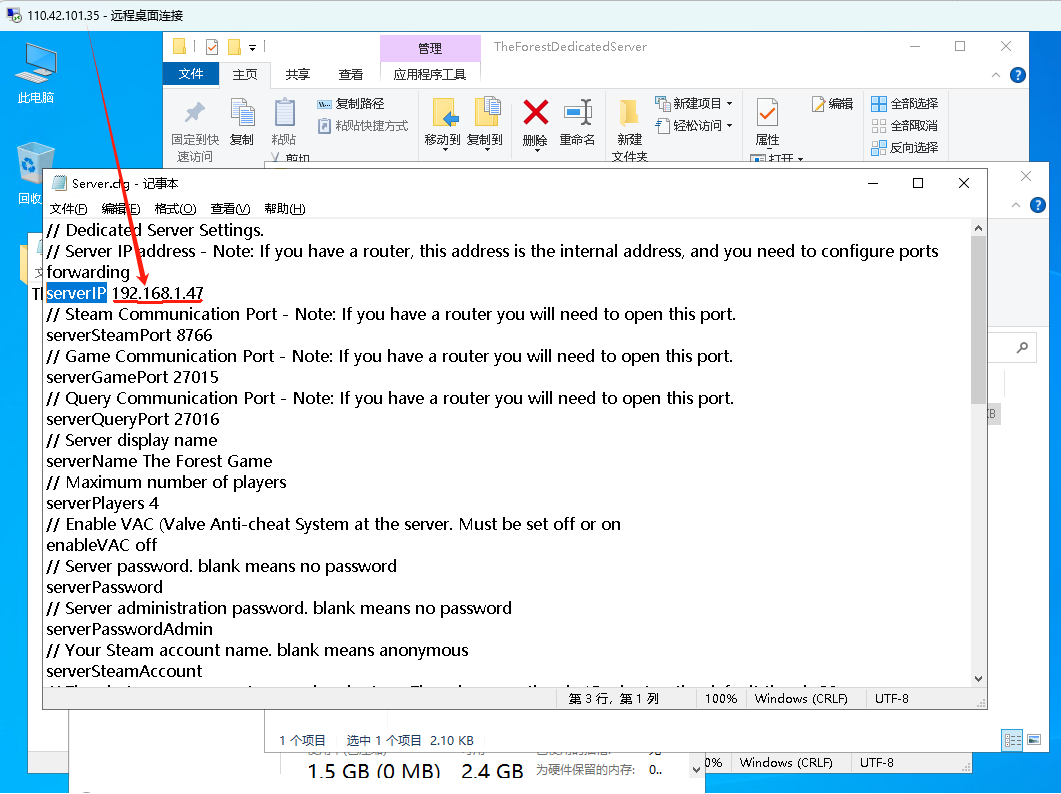Click the Notepad vertical scrollbar thumb
1061x794 pixels.
pos(978,319)
